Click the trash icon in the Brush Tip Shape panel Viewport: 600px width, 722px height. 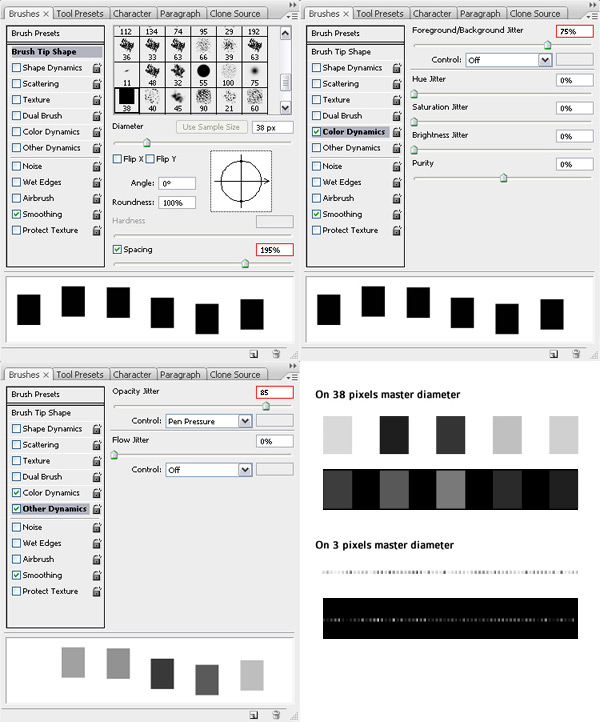[276, 354]
